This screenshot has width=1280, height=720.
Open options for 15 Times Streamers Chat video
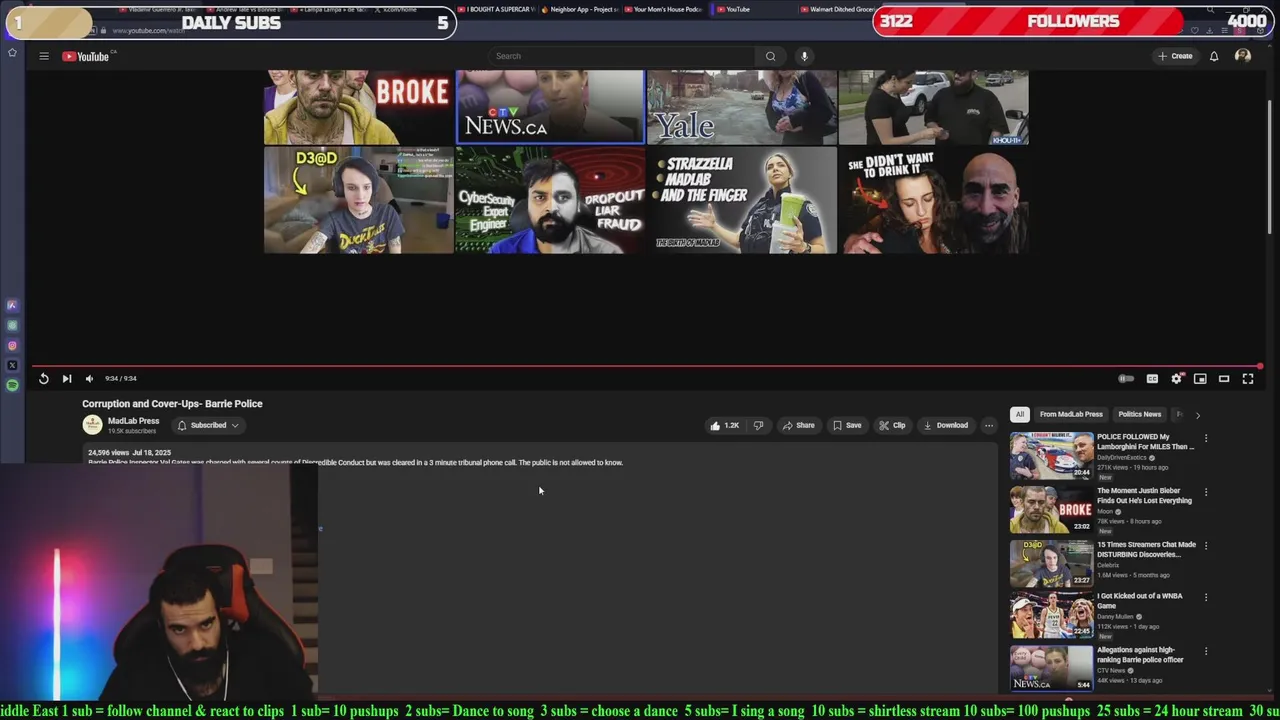click(1206, 546)
